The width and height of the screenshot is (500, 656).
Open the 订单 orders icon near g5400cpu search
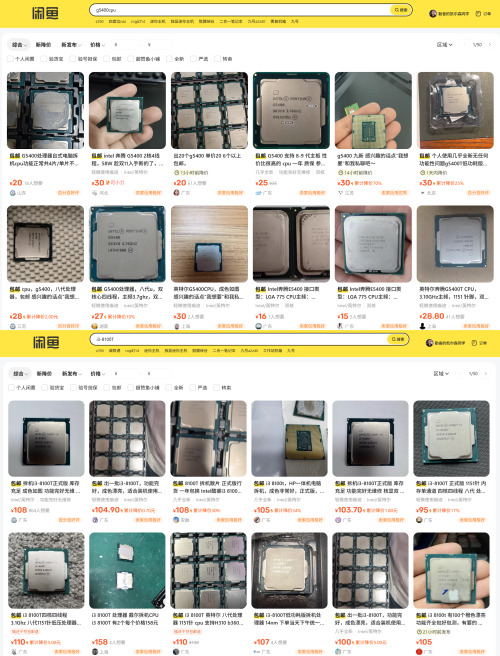[483, 14]
